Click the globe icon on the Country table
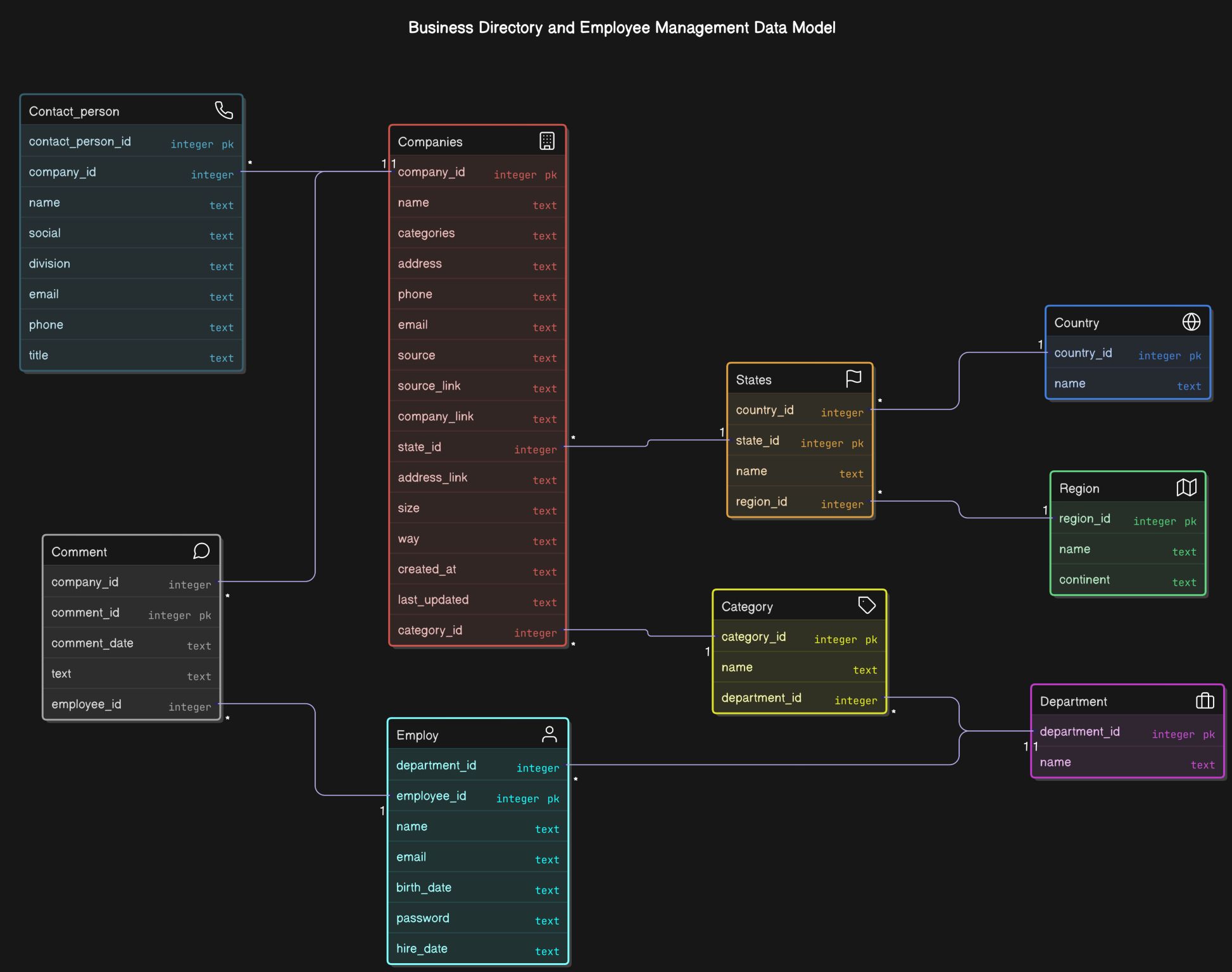Screen dimensions: 1232x972 [x=1191, y=321]
